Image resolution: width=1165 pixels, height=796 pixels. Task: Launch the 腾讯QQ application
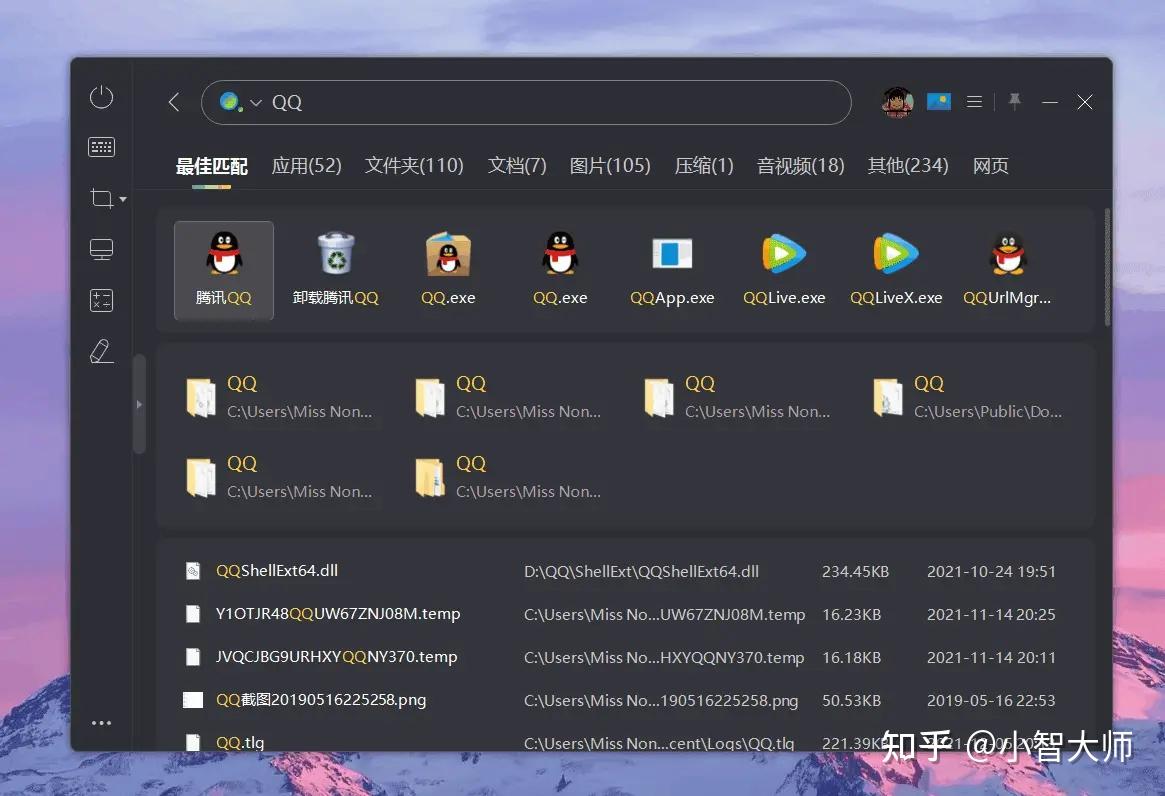point(224,271)
